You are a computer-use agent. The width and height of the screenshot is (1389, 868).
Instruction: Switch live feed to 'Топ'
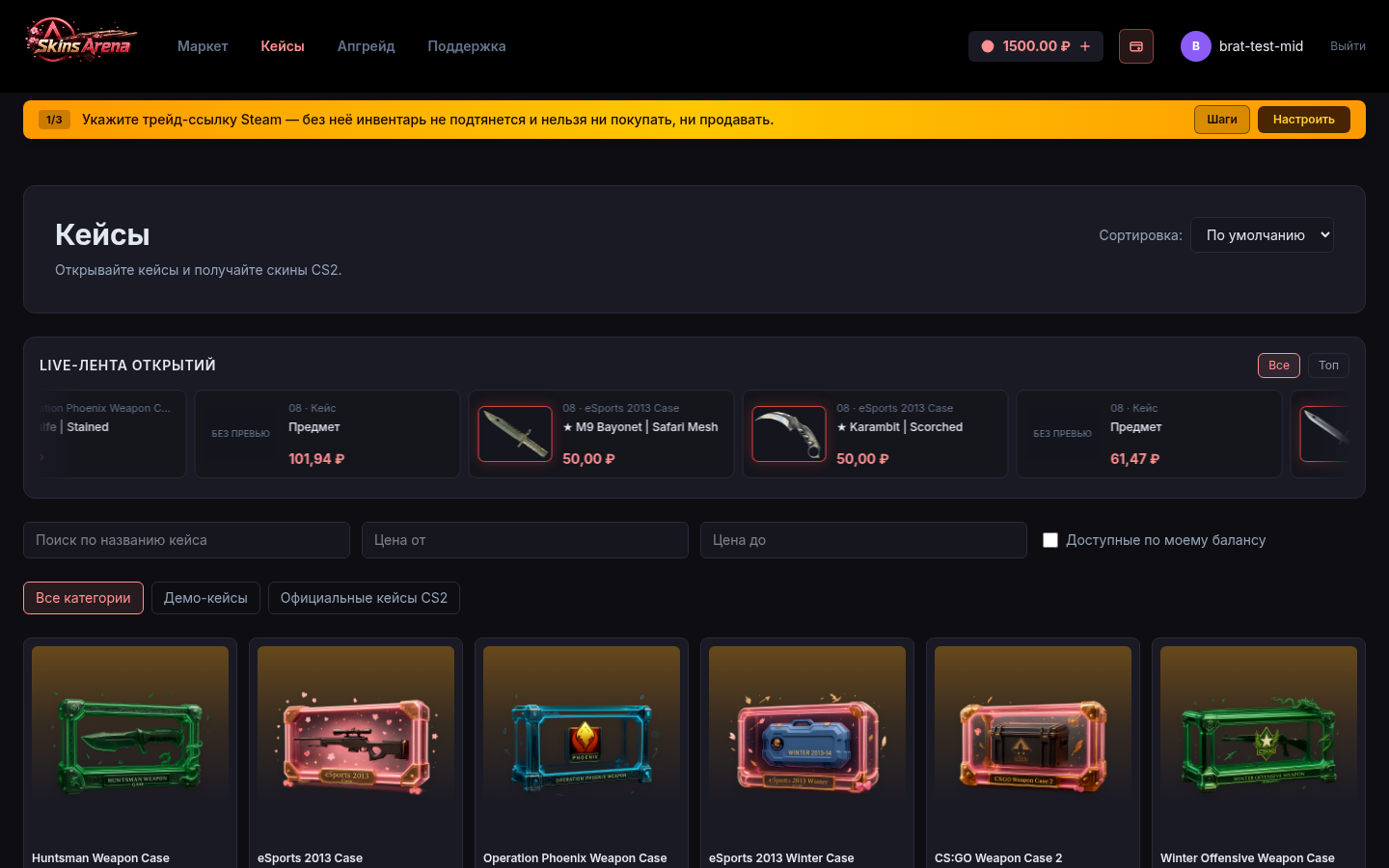(x=1328, y=366)
